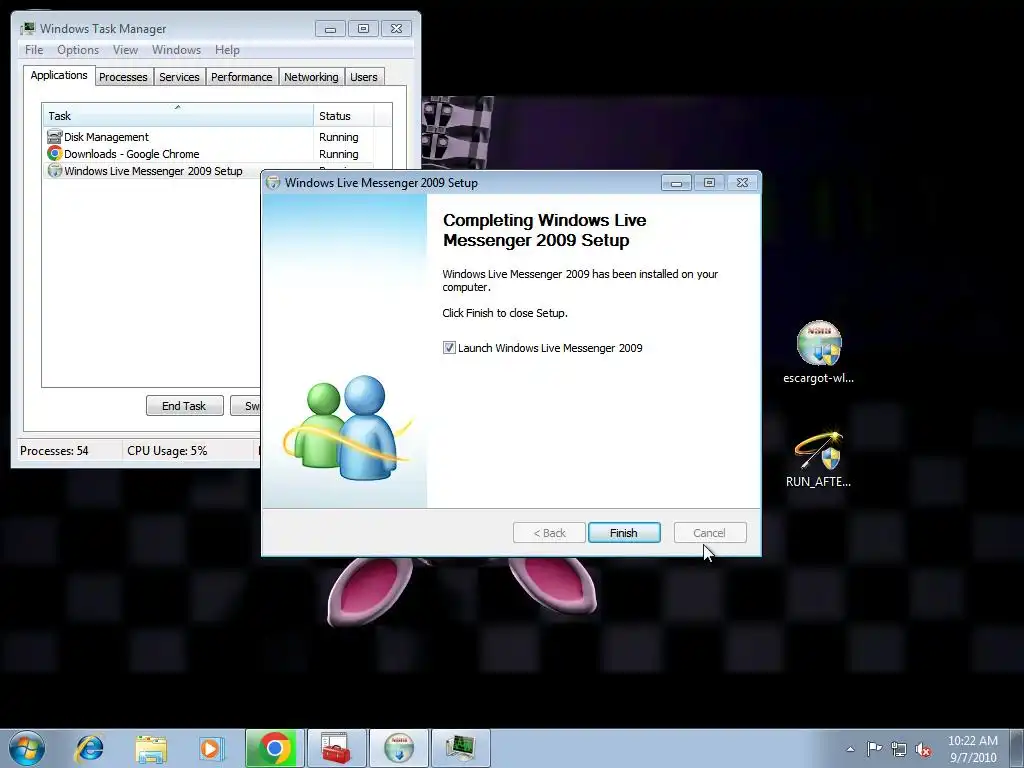1024x768 pixels.
Task: Open Internet Explorer from the taskbar
Action: [x=89, y=748]
